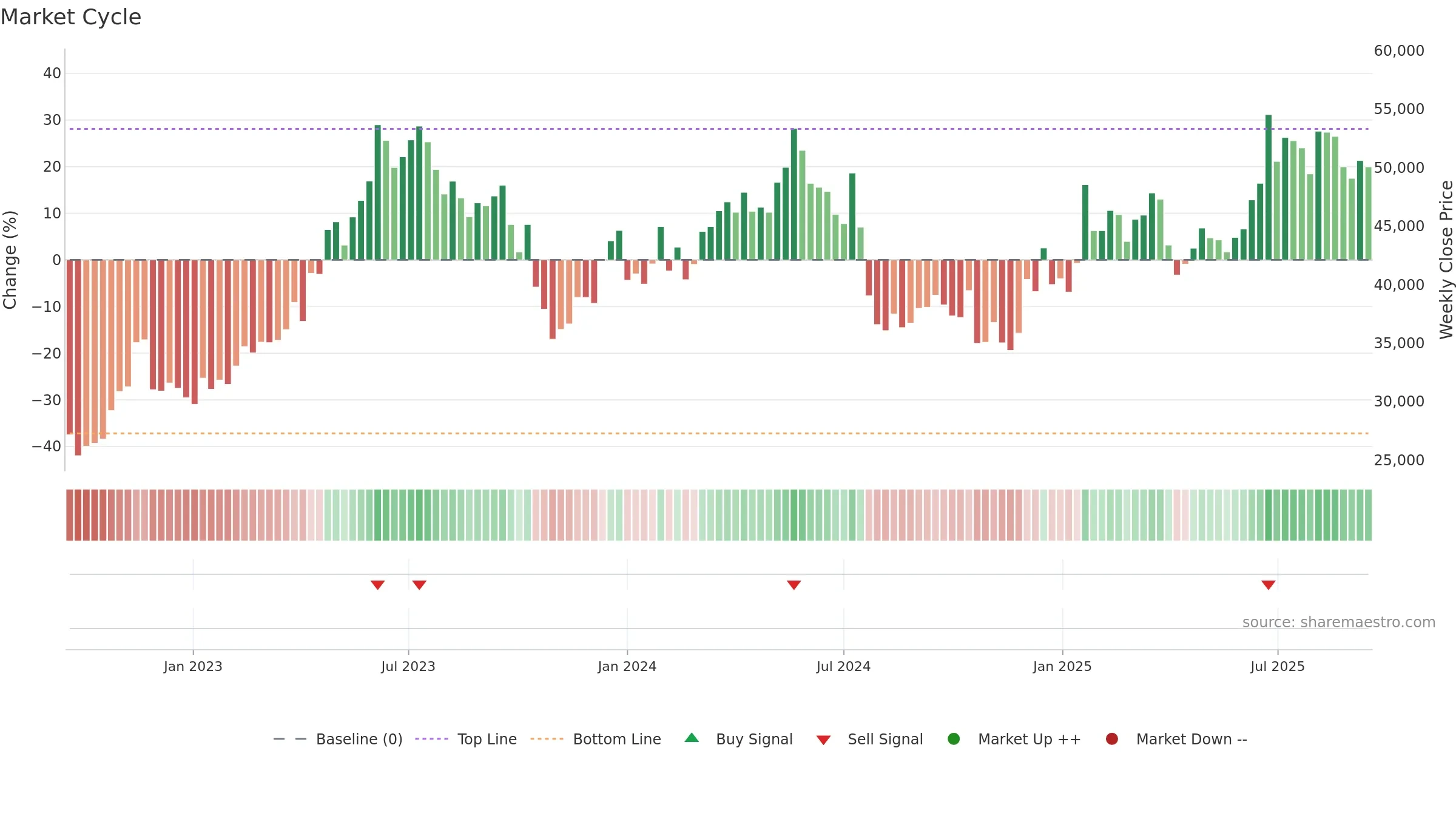
Task: Toggle the Top Line legend entry
Action: tap(466, 739)
